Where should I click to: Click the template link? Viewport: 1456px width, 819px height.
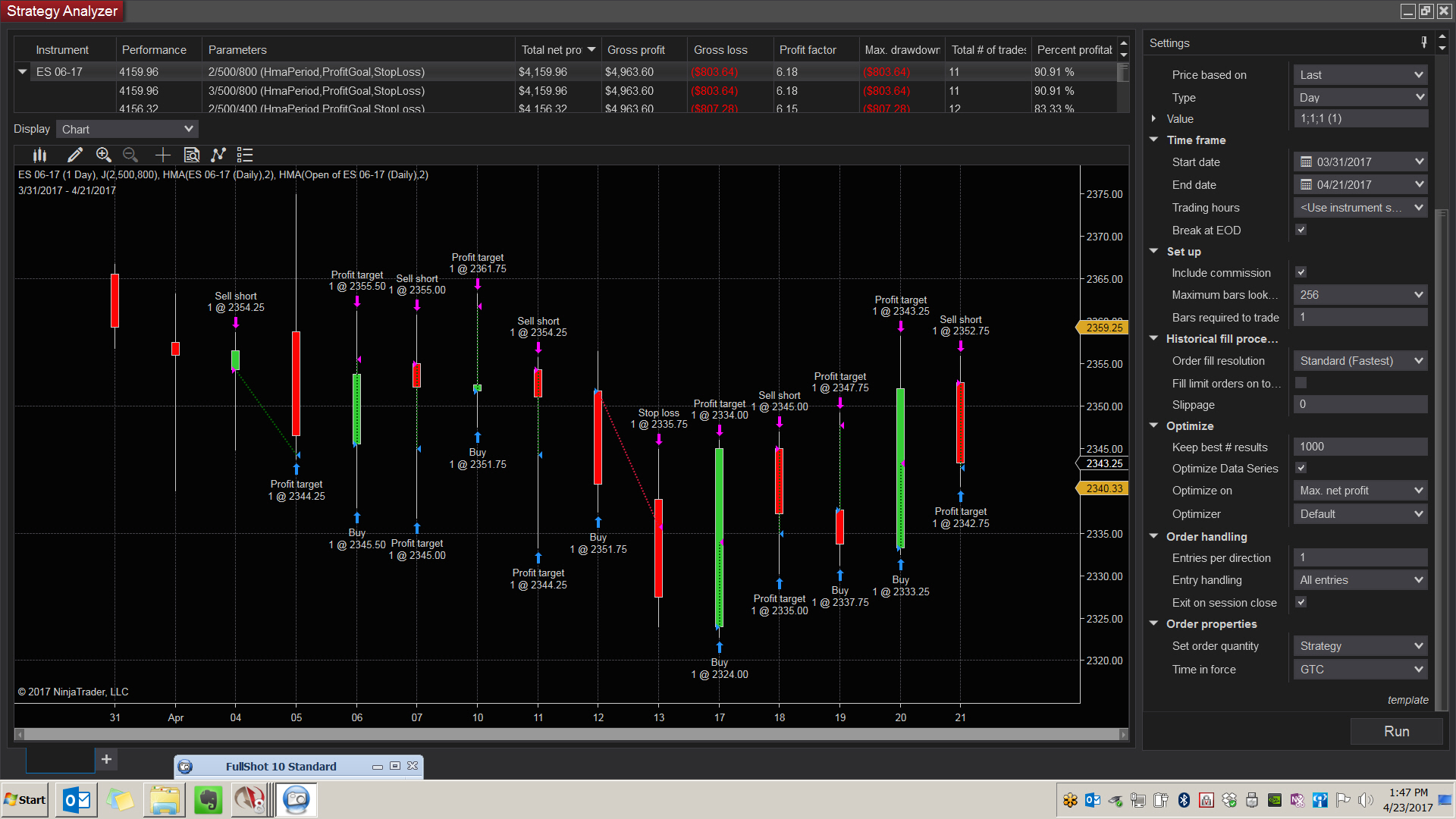tap(1407, 700)
